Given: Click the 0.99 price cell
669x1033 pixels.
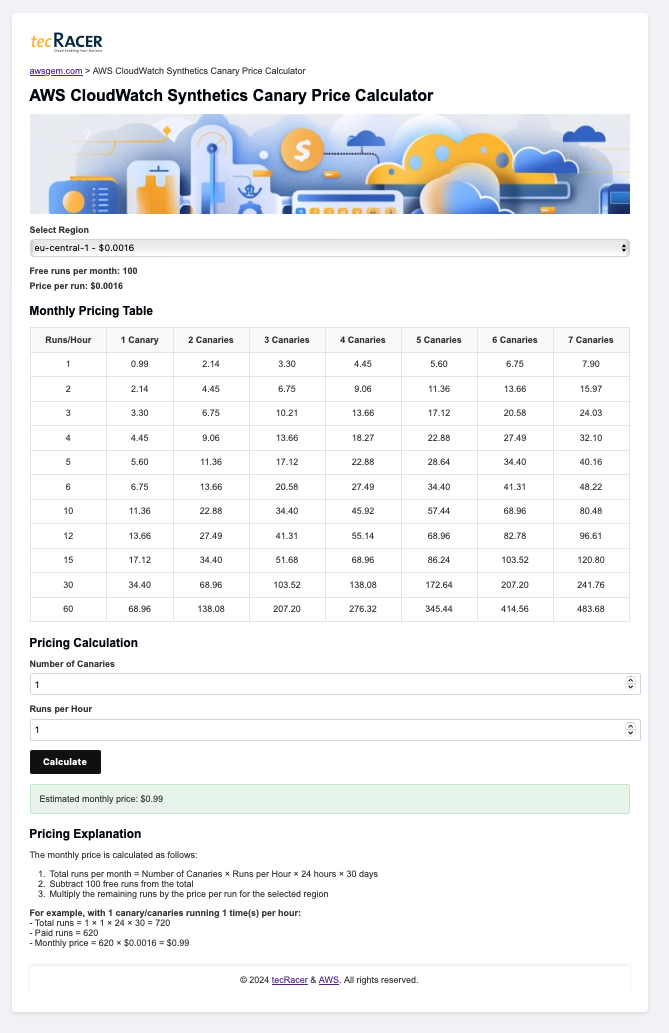Looking at the screenshot, I should pos(140,364).
